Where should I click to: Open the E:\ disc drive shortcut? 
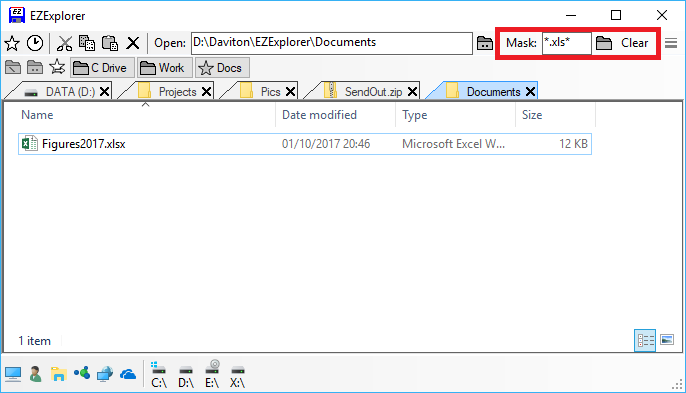click(212, 374)
